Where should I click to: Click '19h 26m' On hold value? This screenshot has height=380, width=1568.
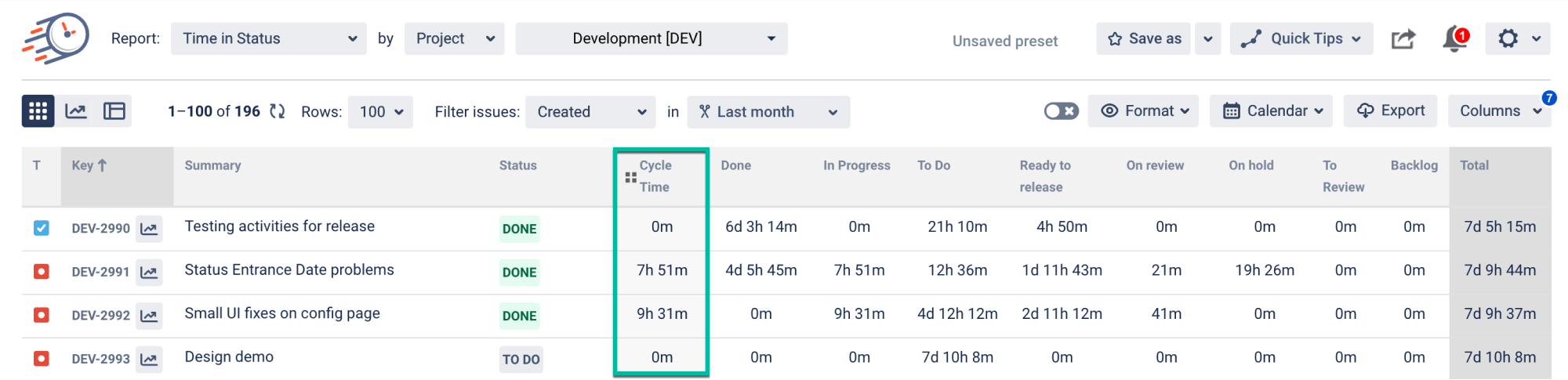(x=1265, y=270)
